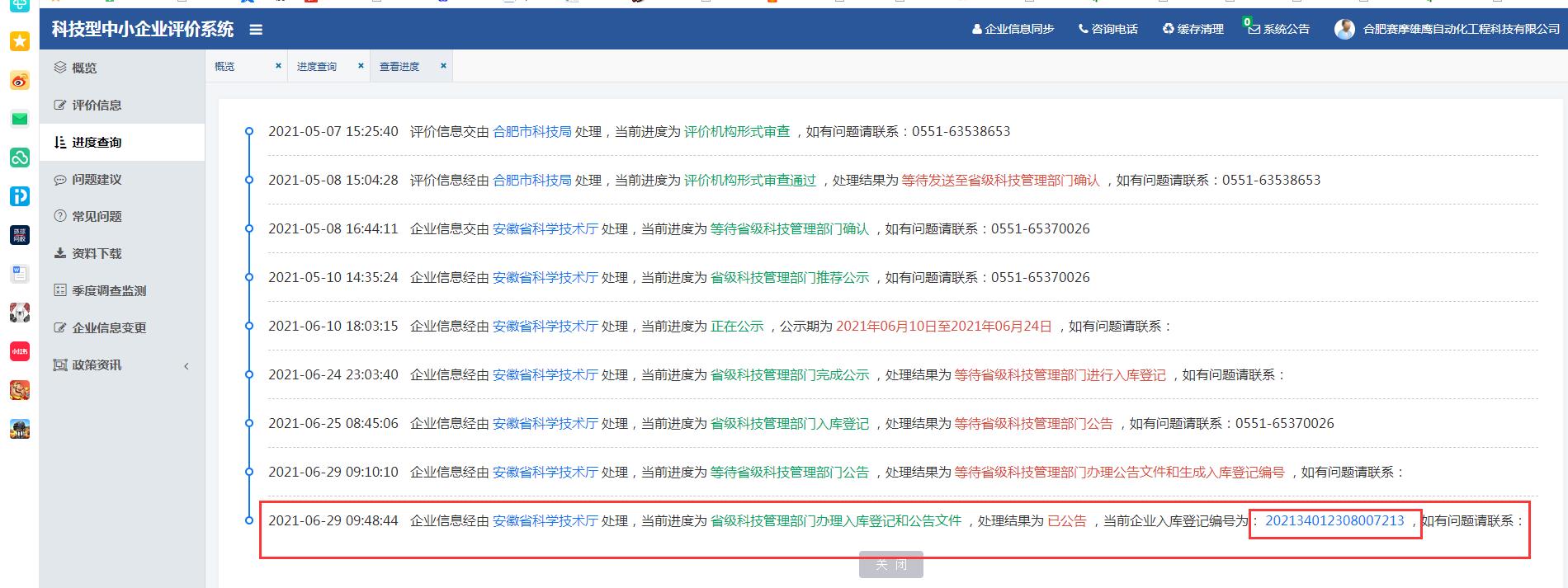Image resolution: width=1568 pixels, height=588 pixels.
Task: Expand the 政策资讯 sidebar chevron
Action: tap(187, 365)
